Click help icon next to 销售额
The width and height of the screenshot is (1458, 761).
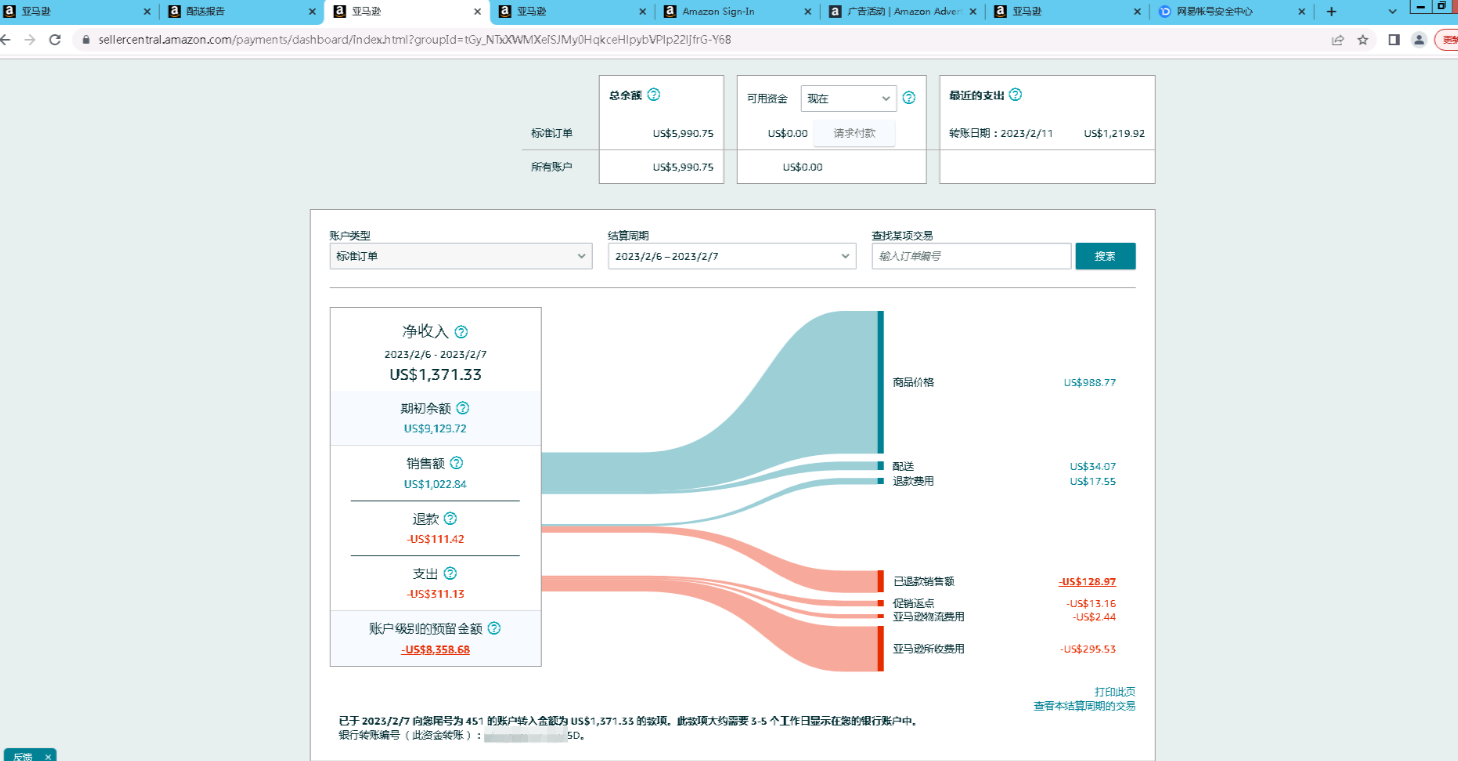[456, 463]
